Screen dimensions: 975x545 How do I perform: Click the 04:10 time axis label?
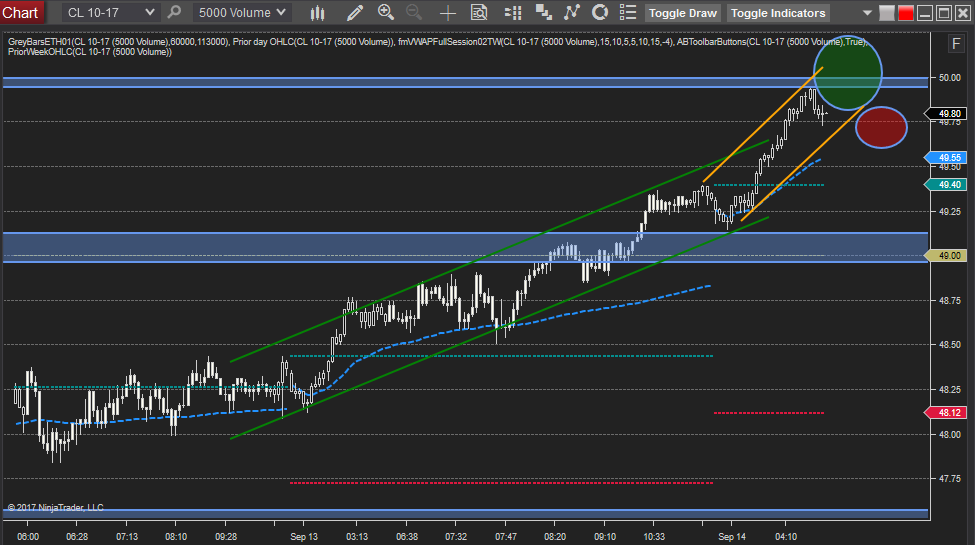(785, 536)
